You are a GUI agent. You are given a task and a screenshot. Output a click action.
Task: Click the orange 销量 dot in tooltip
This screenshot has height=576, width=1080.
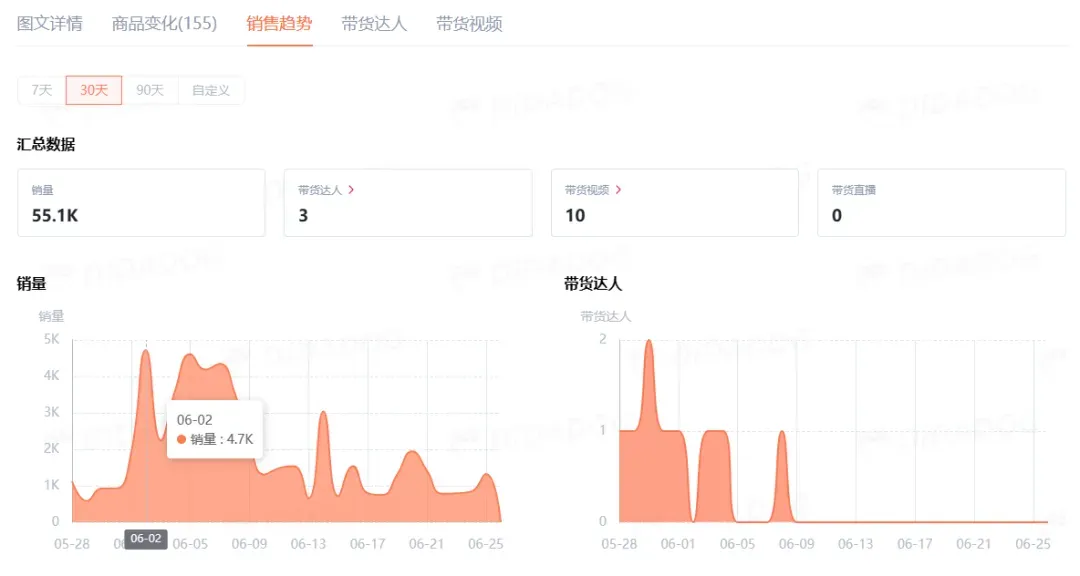point(181,439)
